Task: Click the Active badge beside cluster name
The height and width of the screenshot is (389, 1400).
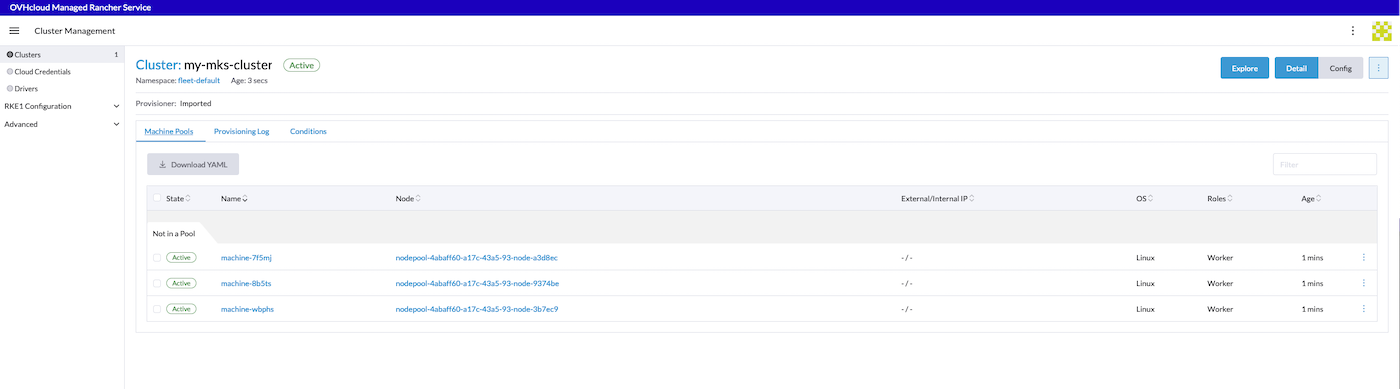Action: pos(301,65)
